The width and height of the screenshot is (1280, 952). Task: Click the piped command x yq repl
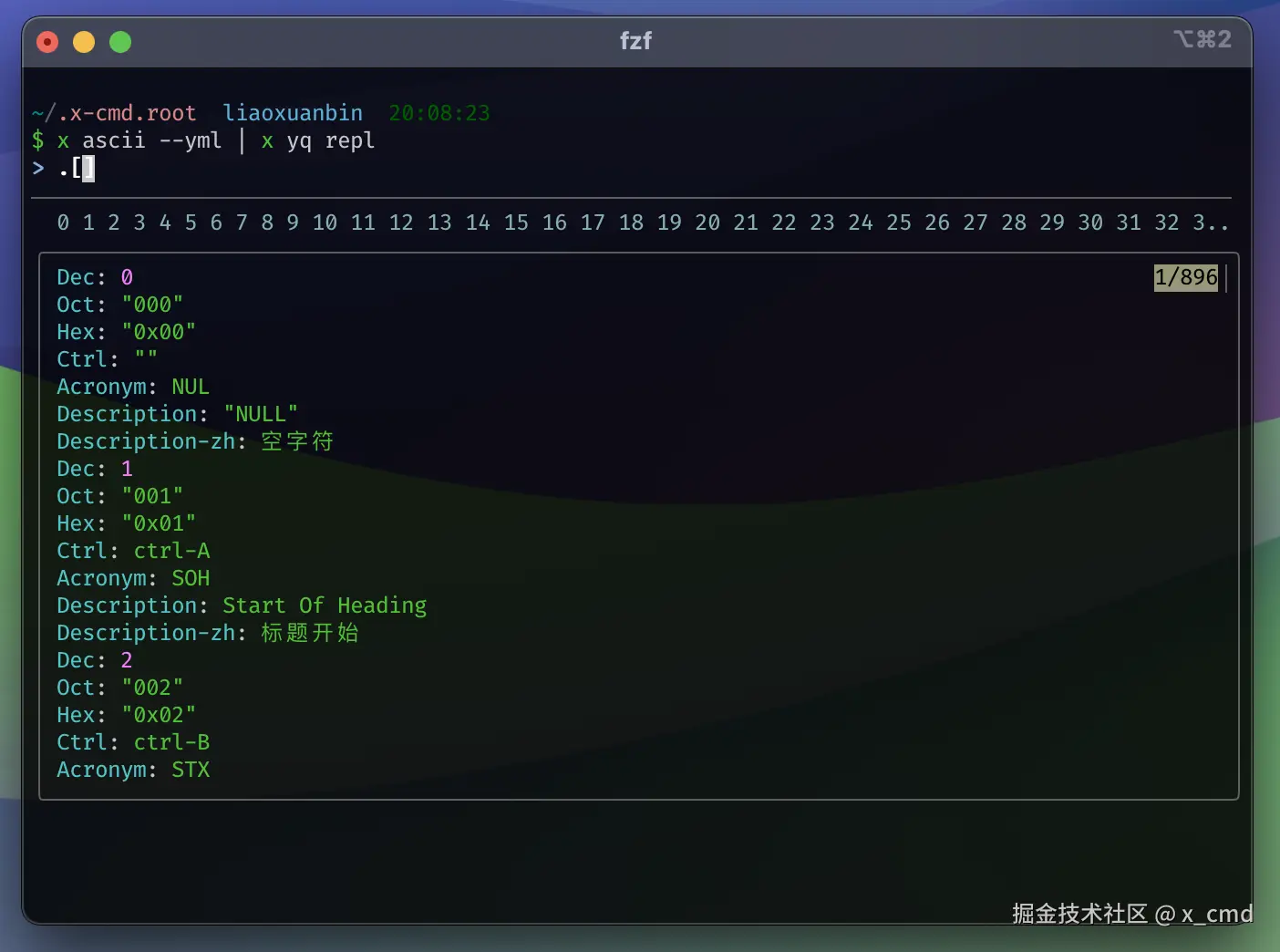pos(318,140)
